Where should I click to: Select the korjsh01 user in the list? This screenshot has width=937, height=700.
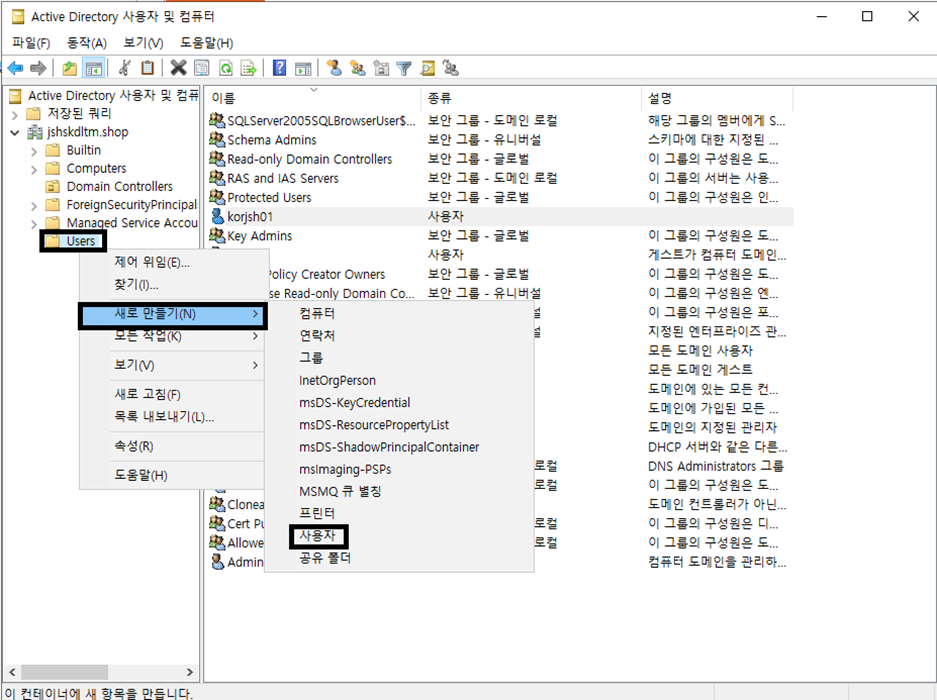coord(250,216)
